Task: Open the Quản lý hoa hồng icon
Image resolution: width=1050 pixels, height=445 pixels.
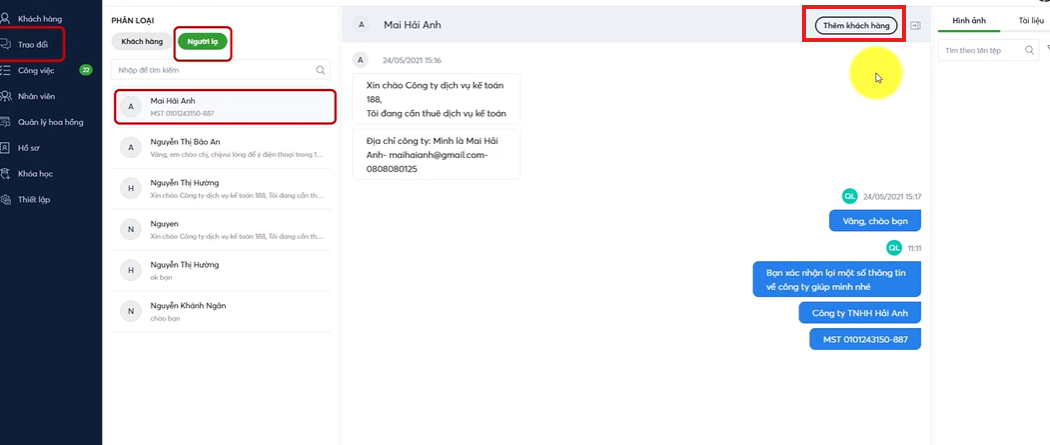Action: coord(5,122)
